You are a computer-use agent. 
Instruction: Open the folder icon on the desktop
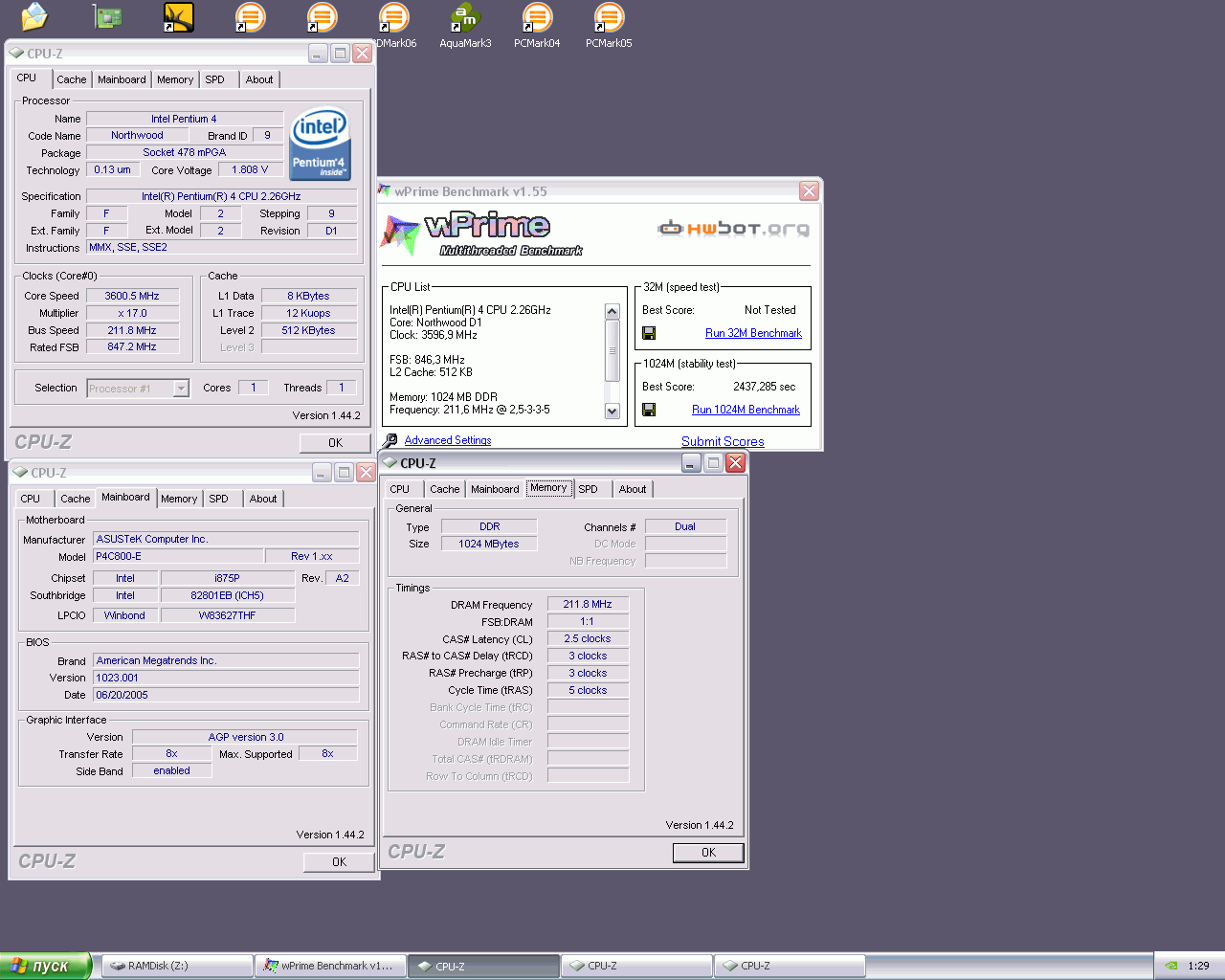33,16
